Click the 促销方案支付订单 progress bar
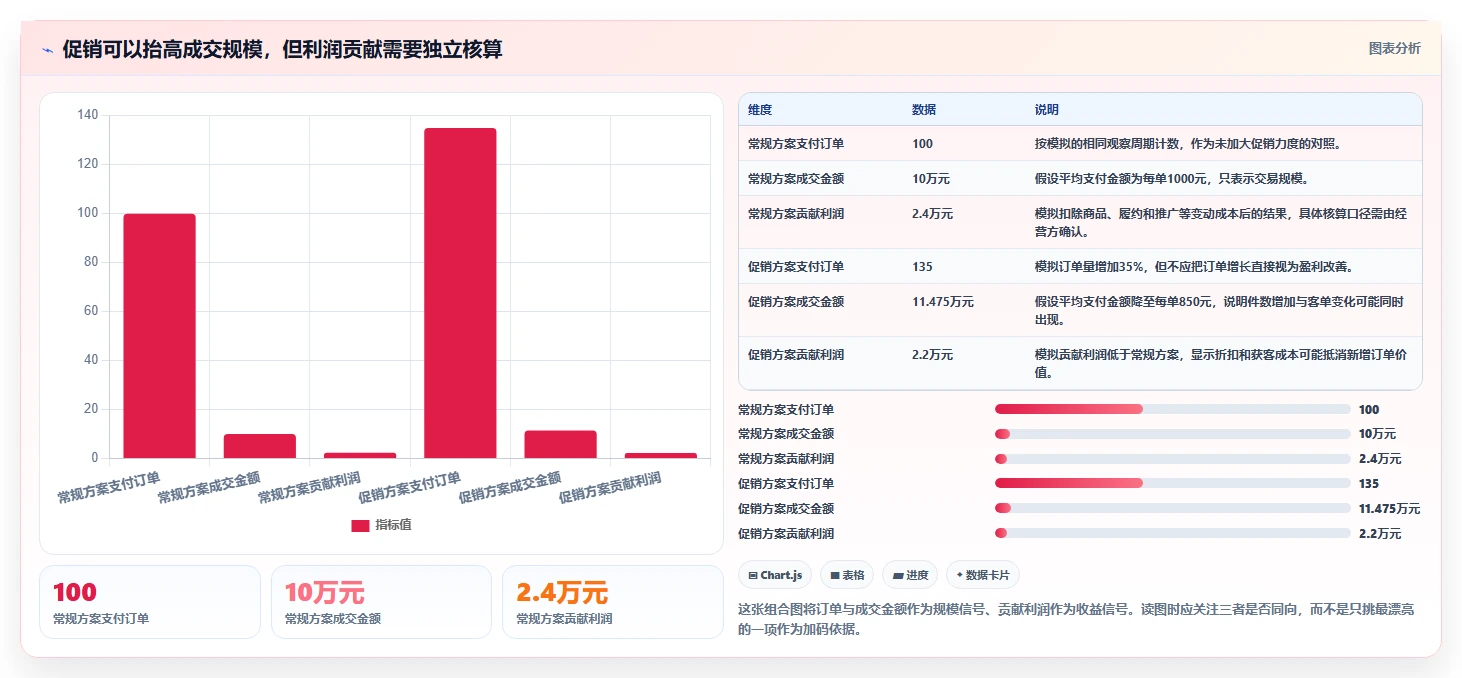Viewport: 1462px width, 678px height. click(1172, 483)
